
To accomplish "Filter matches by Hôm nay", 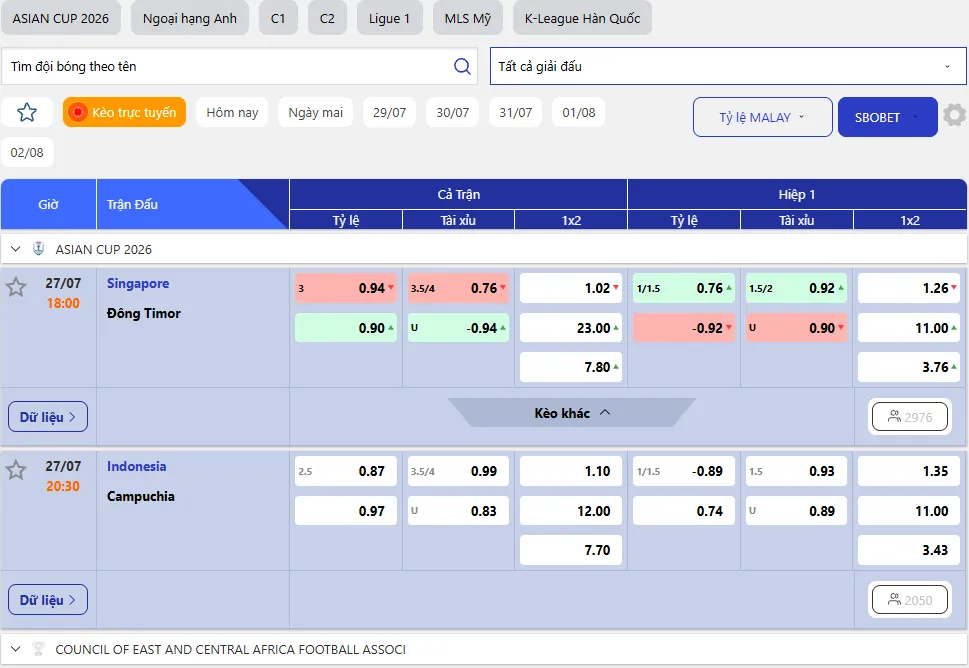I will click(x=232, y=112).
